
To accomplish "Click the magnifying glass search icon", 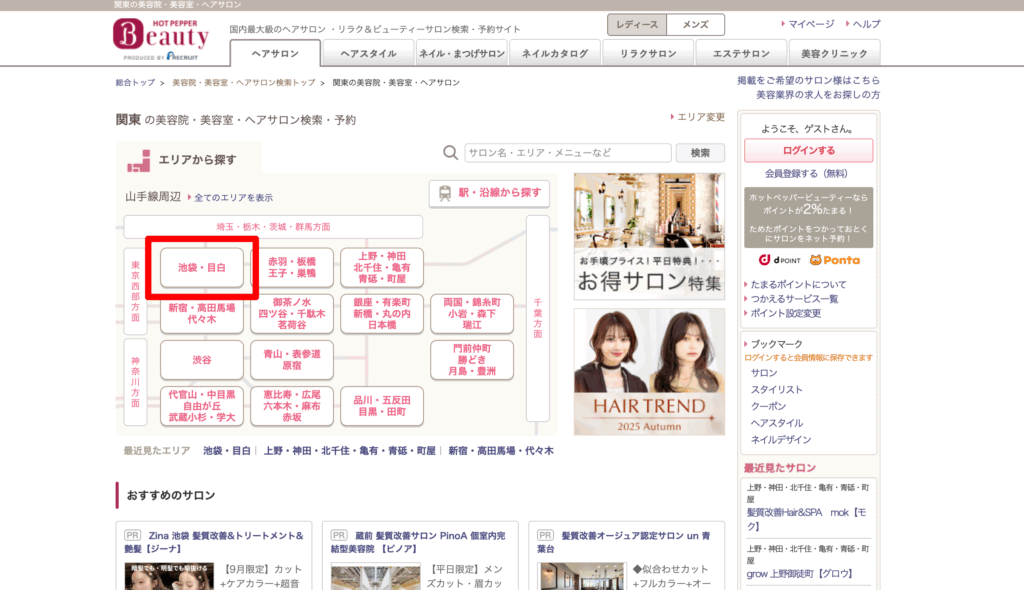I will (450, 153).
